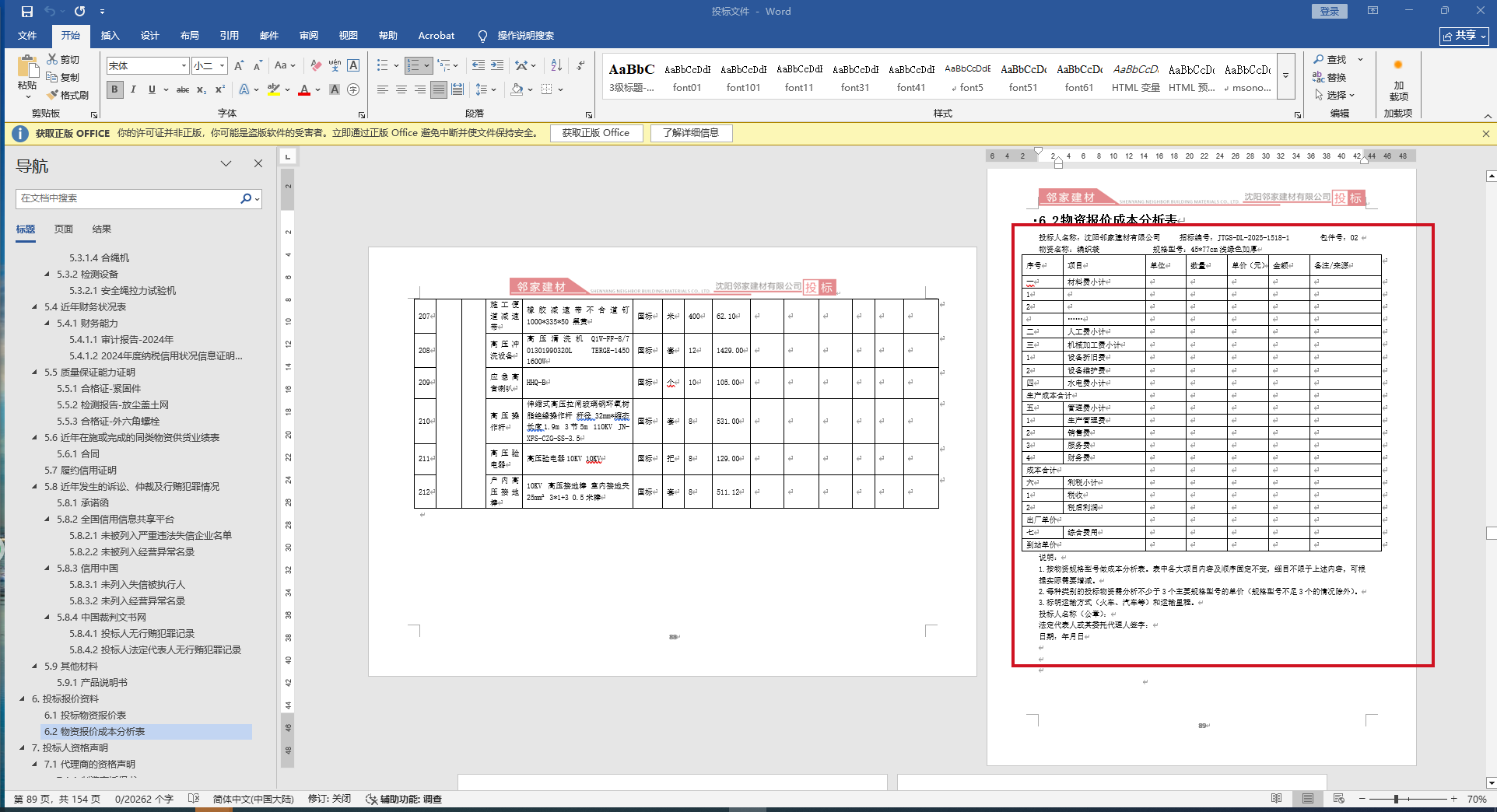Screen dimensions: 1497x812
Task: Switch to the 插入 ribbon tab
Action: [x=110, y=36]
